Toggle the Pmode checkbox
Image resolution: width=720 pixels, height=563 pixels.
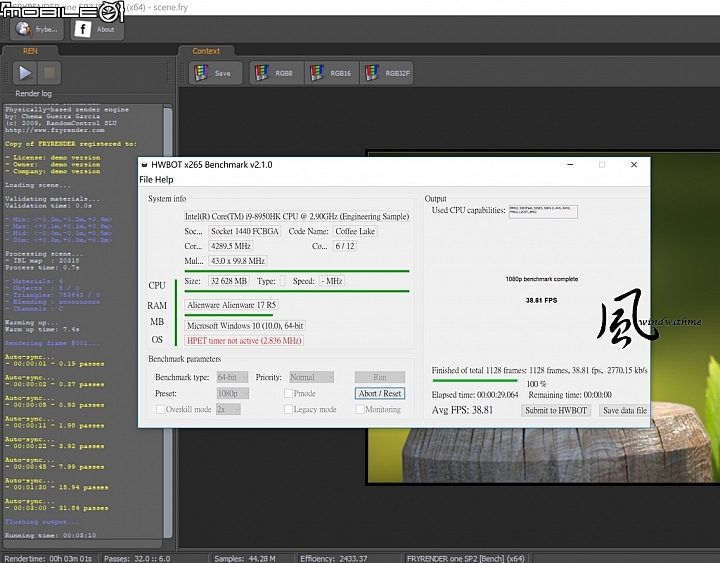click(x=288, y=393)
